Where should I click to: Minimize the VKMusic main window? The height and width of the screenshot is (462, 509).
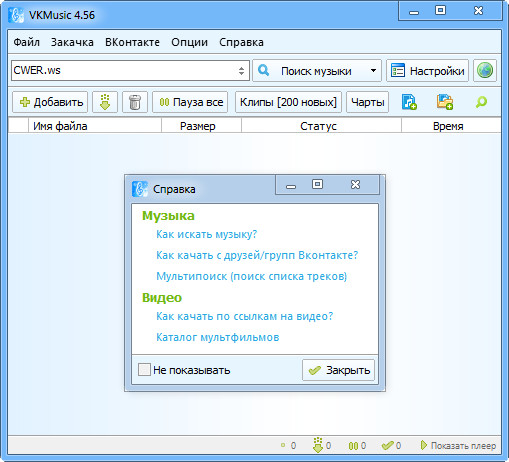pos(414,12)
